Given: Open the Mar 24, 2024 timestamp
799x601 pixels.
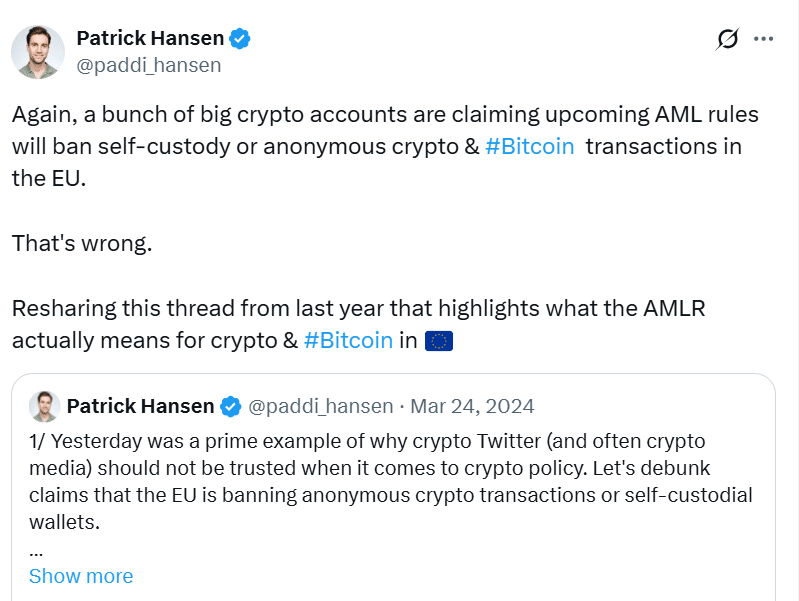Looking at the screenshot, I should click(x=472, y=406).
